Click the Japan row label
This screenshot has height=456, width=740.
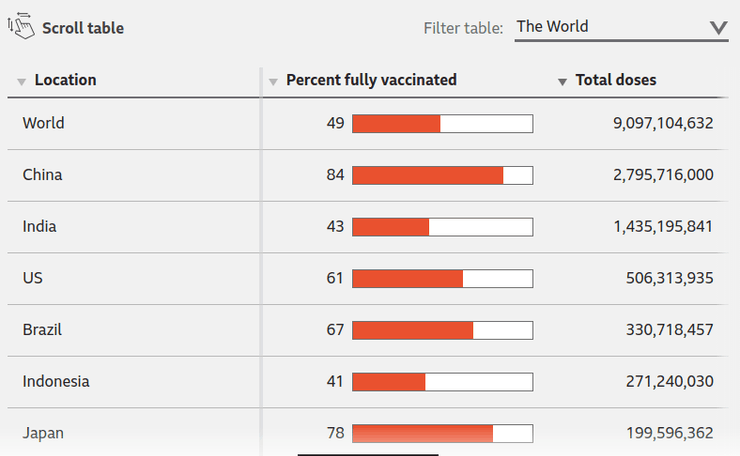[x=43, y=433]
